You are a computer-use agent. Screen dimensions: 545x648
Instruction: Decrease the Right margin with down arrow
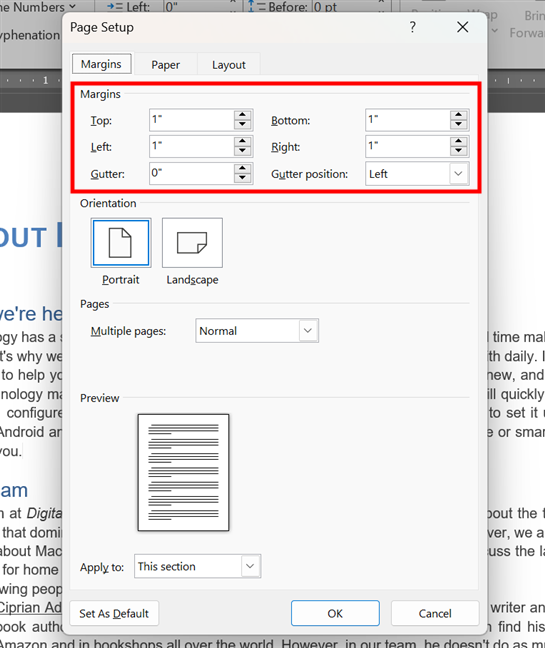click(x=459, y=151)
